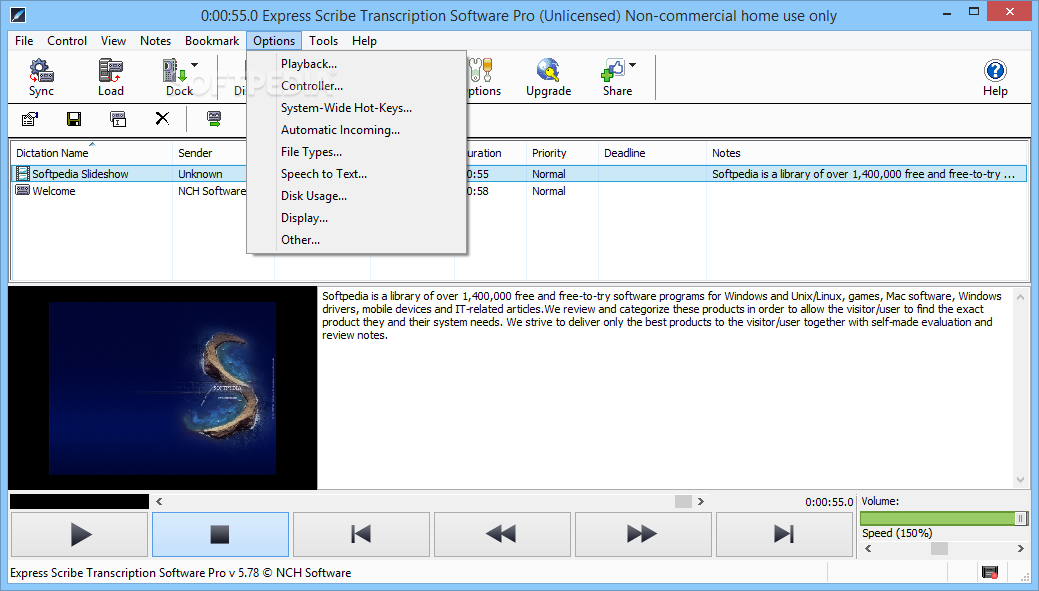The width and height of the screenshot is (1039, 591).
Task: Click the Speed slider thumb
Action: pos(939,549)
